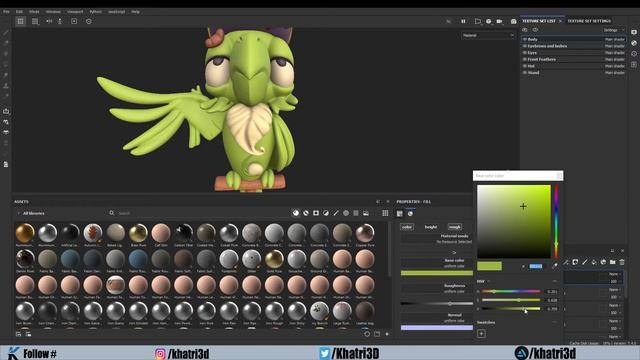Toggle visibility of Eyebrows and lashes set

525,46
